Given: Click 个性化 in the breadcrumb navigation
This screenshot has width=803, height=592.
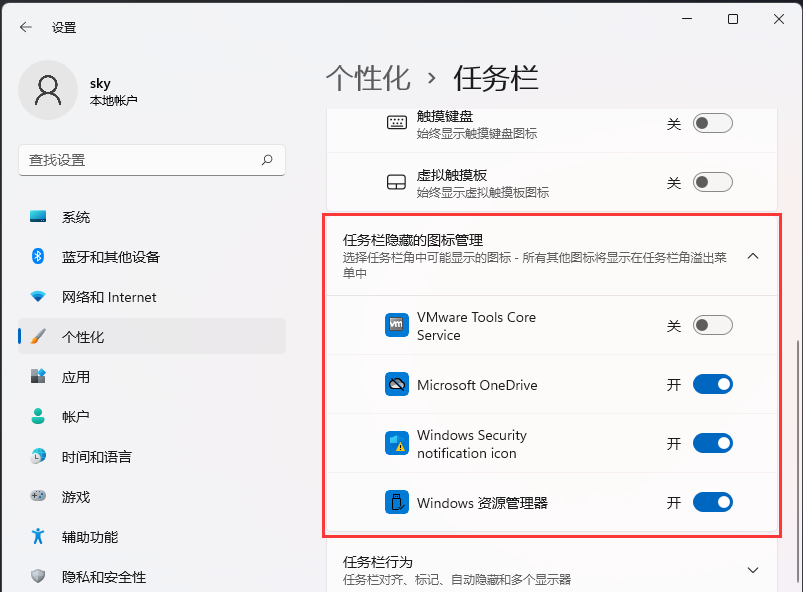Looking at the screenshot, I should coord(368,76).
